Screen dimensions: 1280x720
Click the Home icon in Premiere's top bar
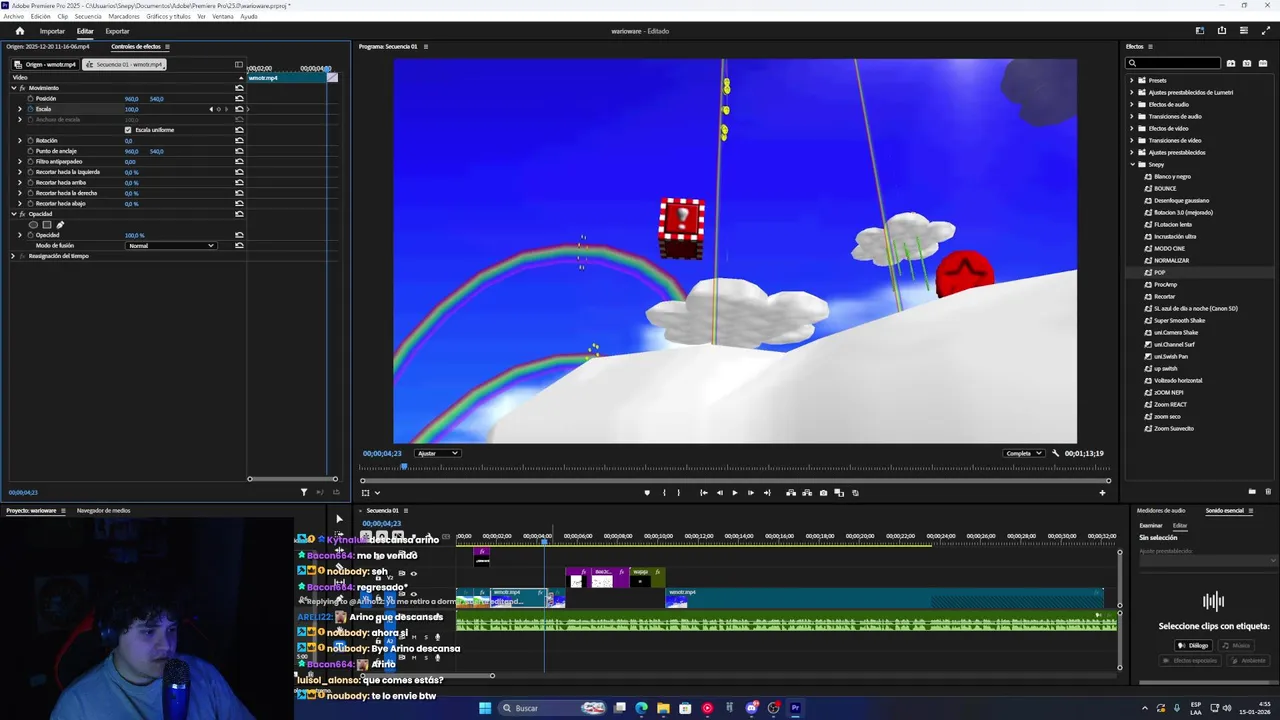point(19,31)
